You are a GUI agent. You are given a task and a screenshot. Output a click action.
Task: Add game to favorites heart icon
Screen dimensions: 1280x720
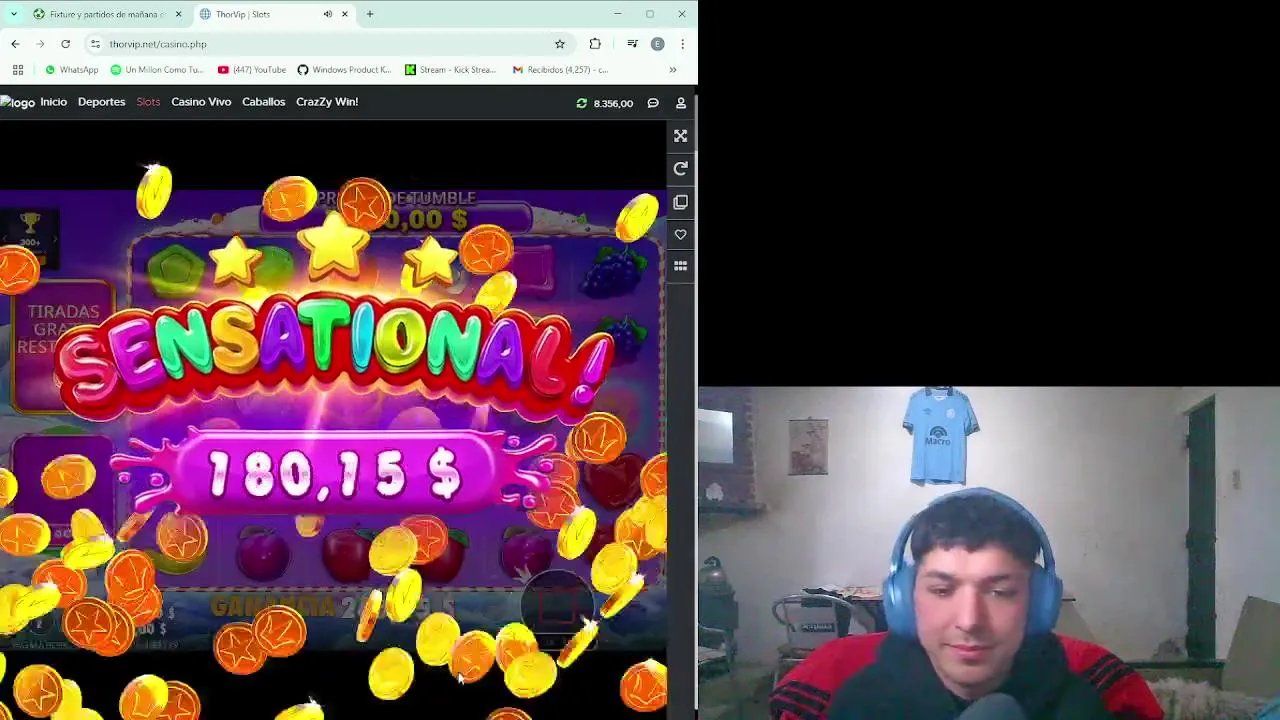click(x=681, y=234)
